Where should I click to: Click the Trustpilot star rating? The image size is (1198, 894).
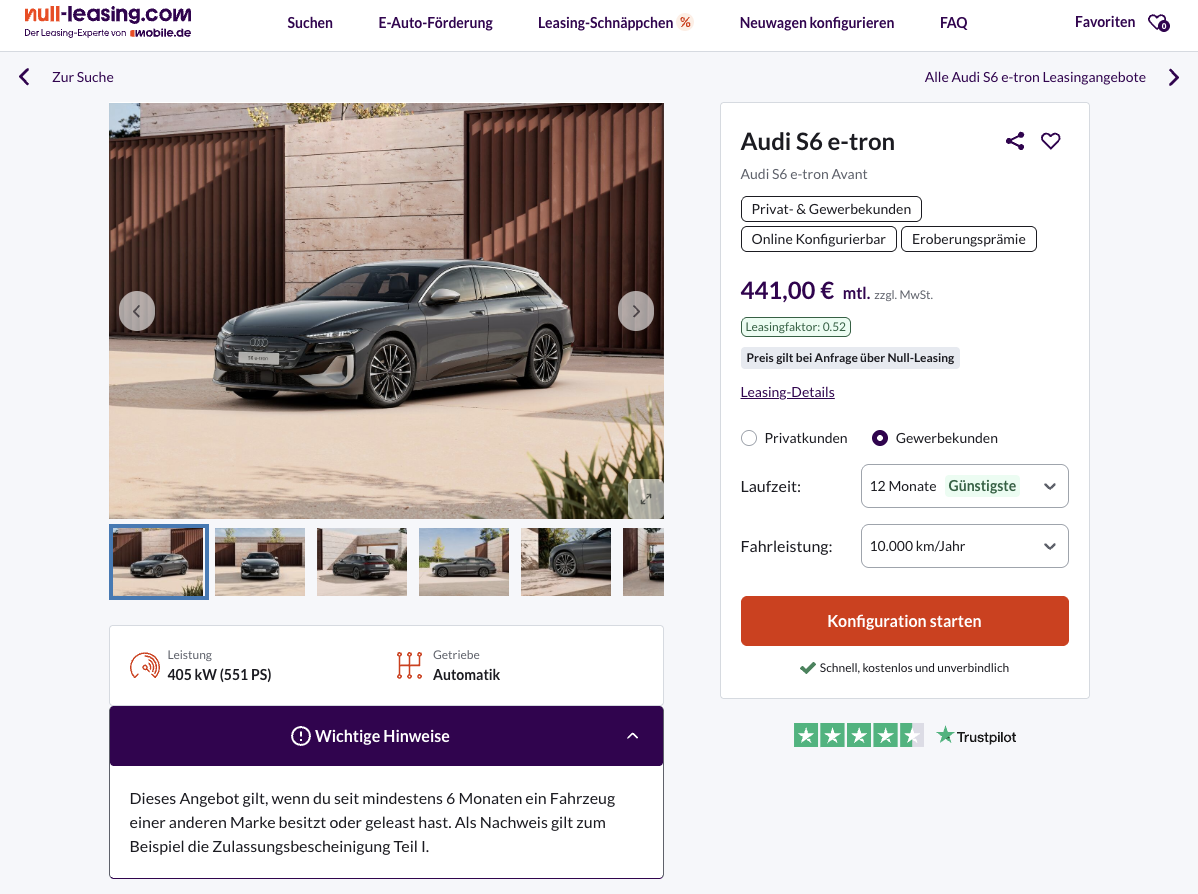coord(858,736)
